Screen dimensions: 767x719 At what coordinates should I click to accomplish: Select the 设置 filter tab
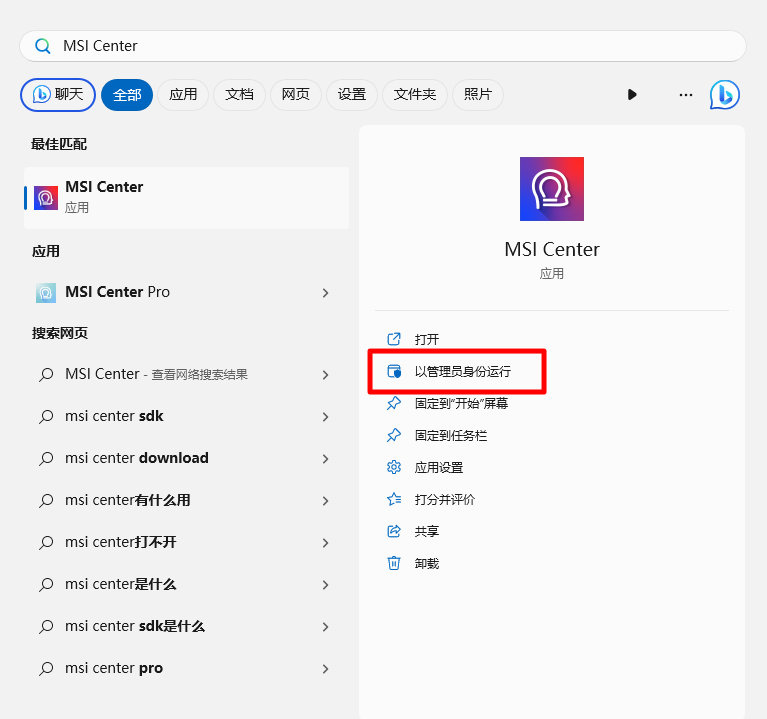(351, 95)
